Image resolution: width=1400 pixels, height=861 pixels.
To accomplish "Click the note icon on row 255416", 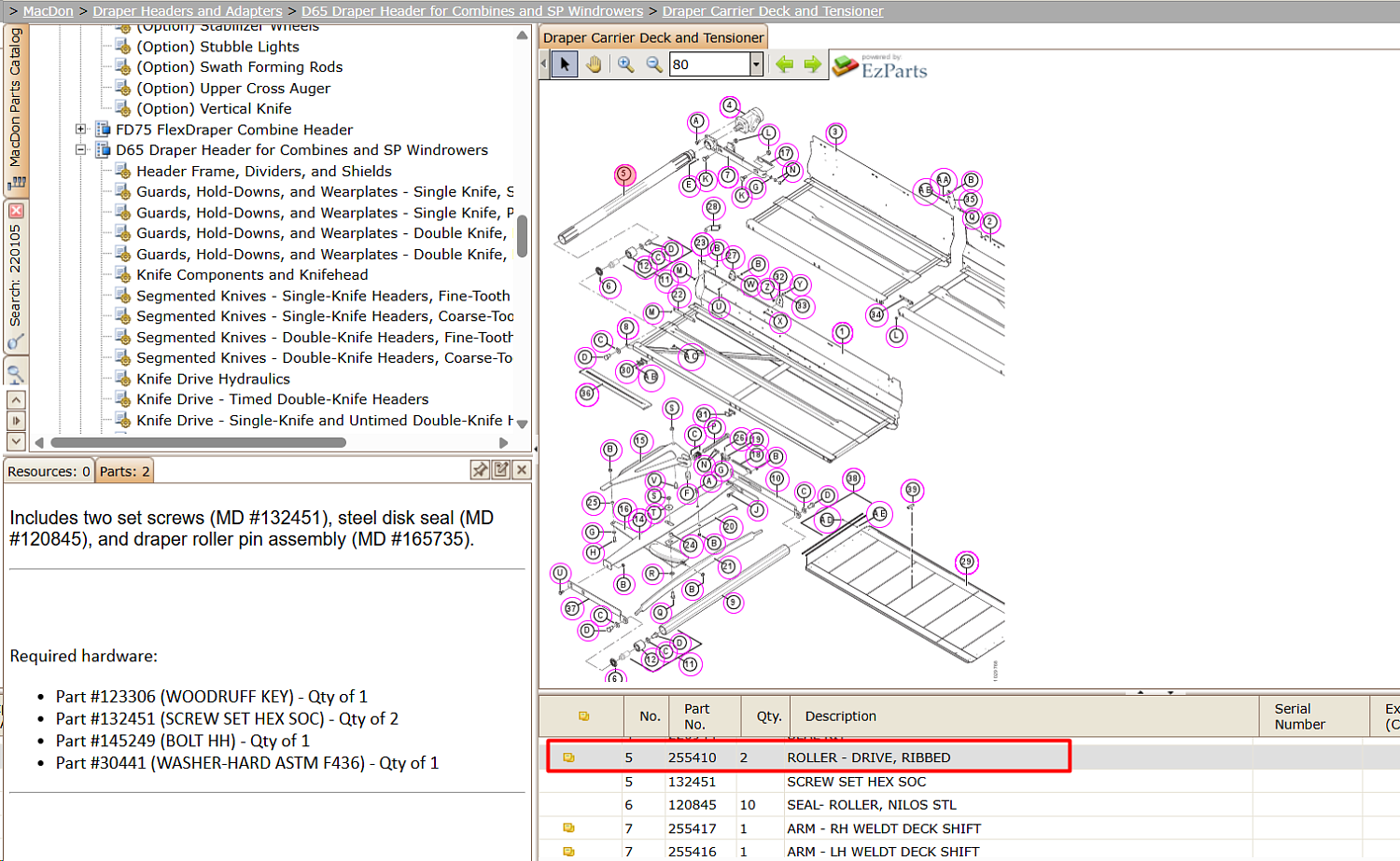I will pyautogui.click(x=568, y=851).
